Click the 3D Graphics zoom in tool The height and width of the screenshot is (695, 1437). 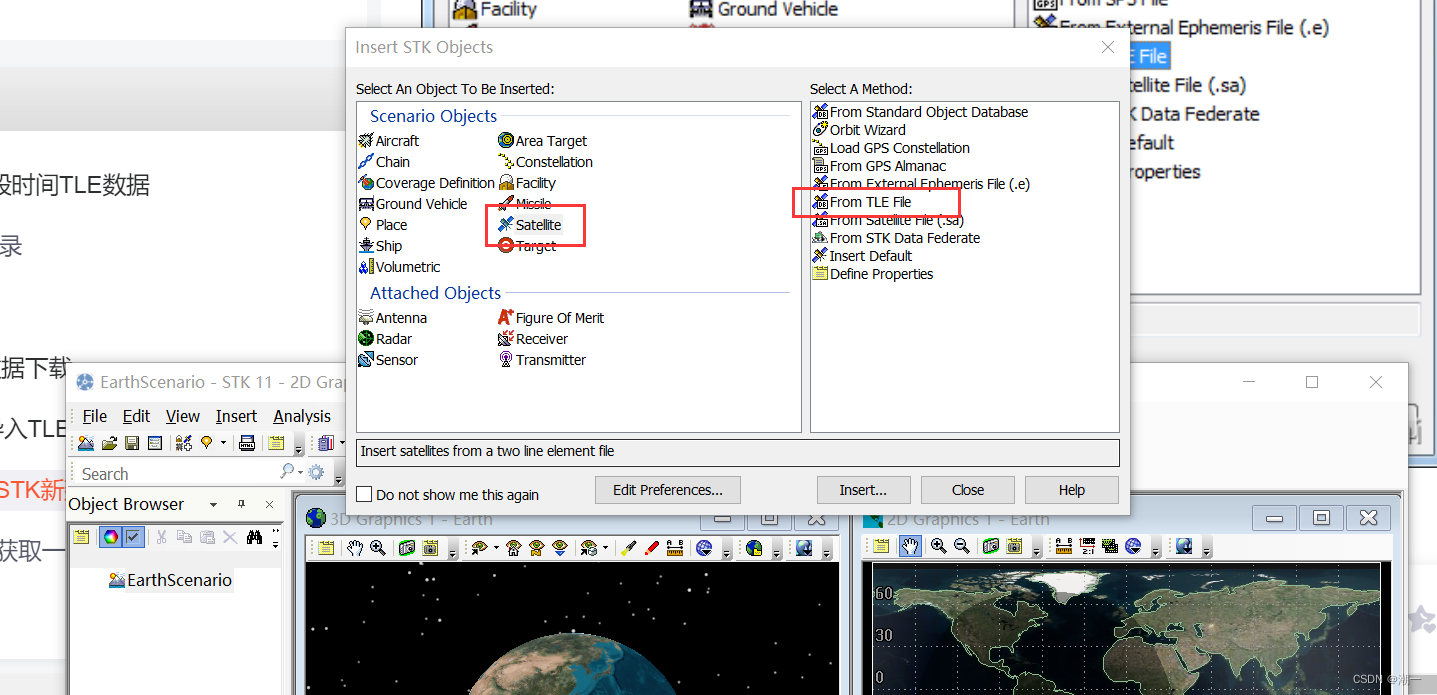378,547
